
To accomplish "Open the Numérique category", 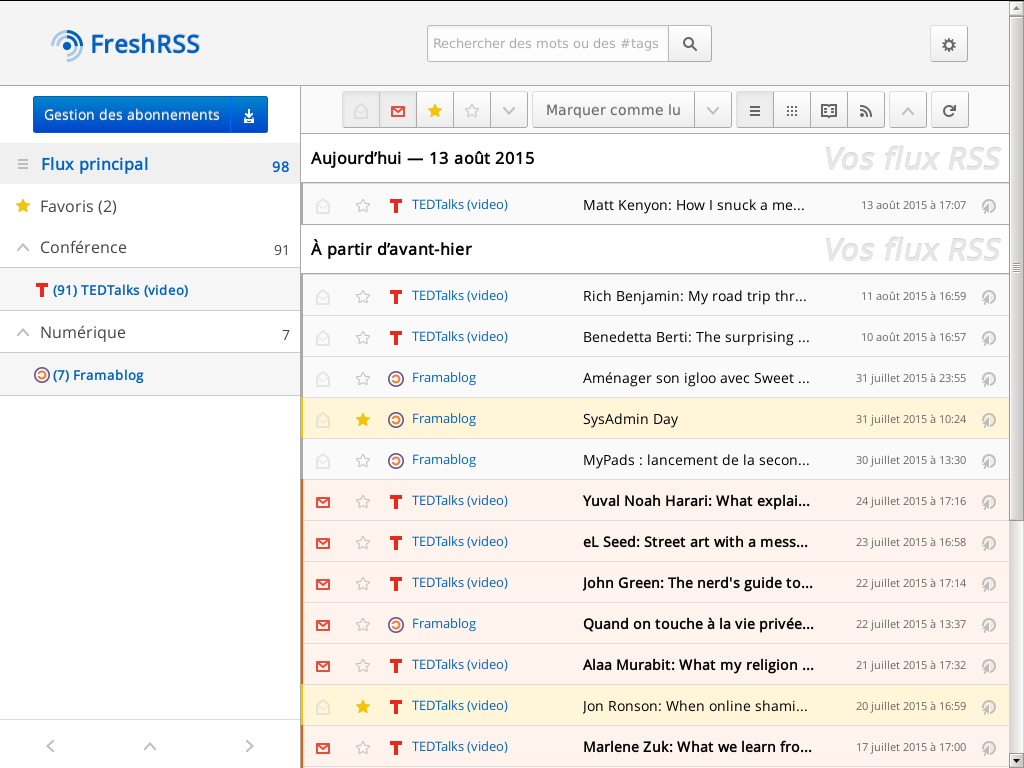I will pyautogui.click(x=82, y=332).
